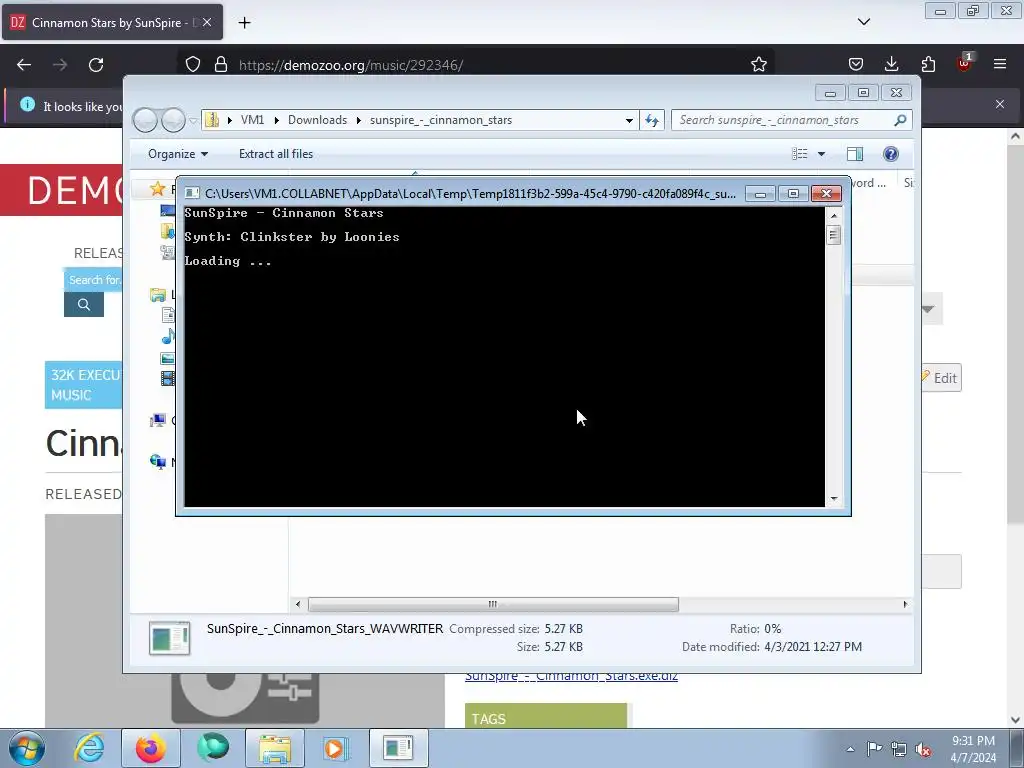Expand the Explorer address bar history dropdown
The image size is (1024, 768).
tap(629, 120)
